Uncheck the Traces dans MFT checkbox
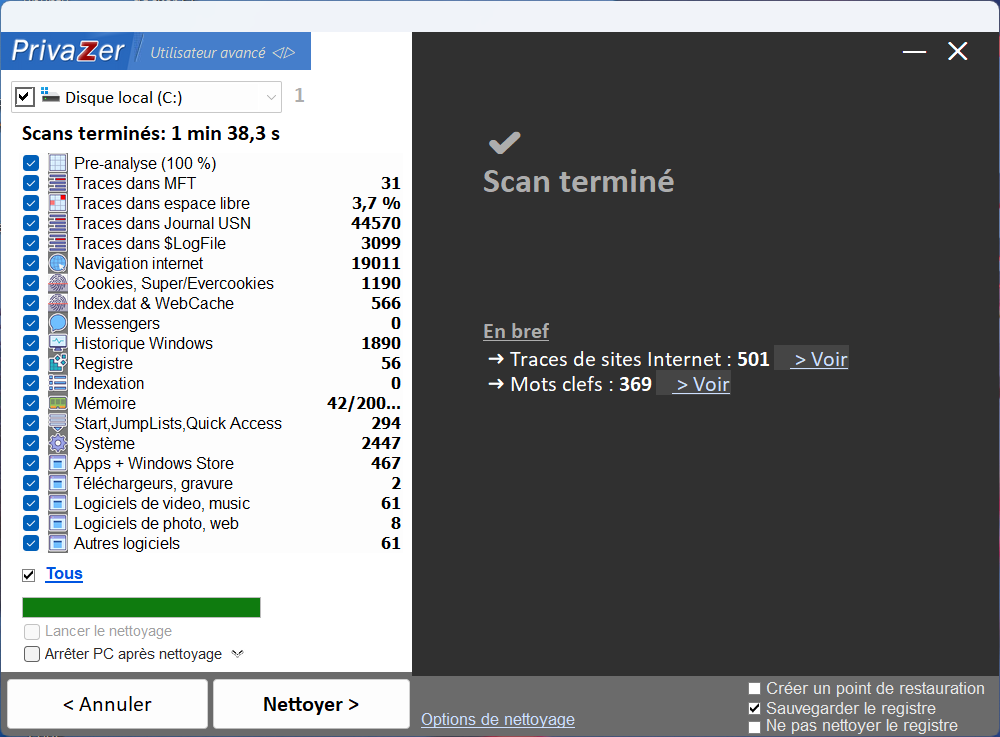 (31, 183)
